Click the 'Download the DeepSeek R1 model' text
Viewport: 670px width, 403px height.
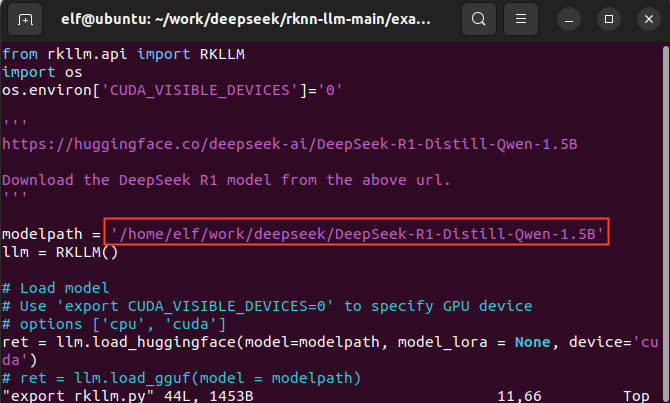[x=226, y=180]
